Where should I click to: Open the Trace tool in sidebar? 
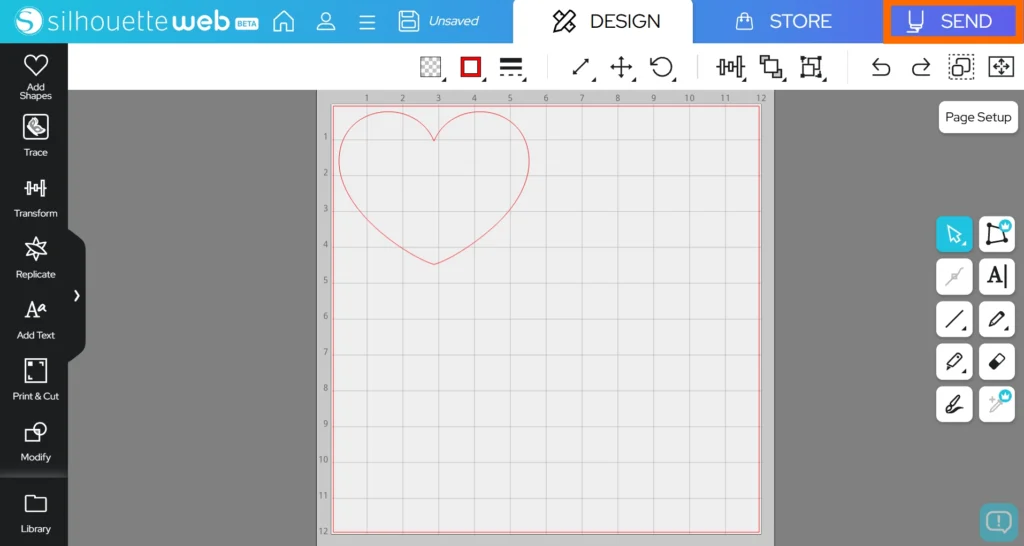(x=36, y=136)
